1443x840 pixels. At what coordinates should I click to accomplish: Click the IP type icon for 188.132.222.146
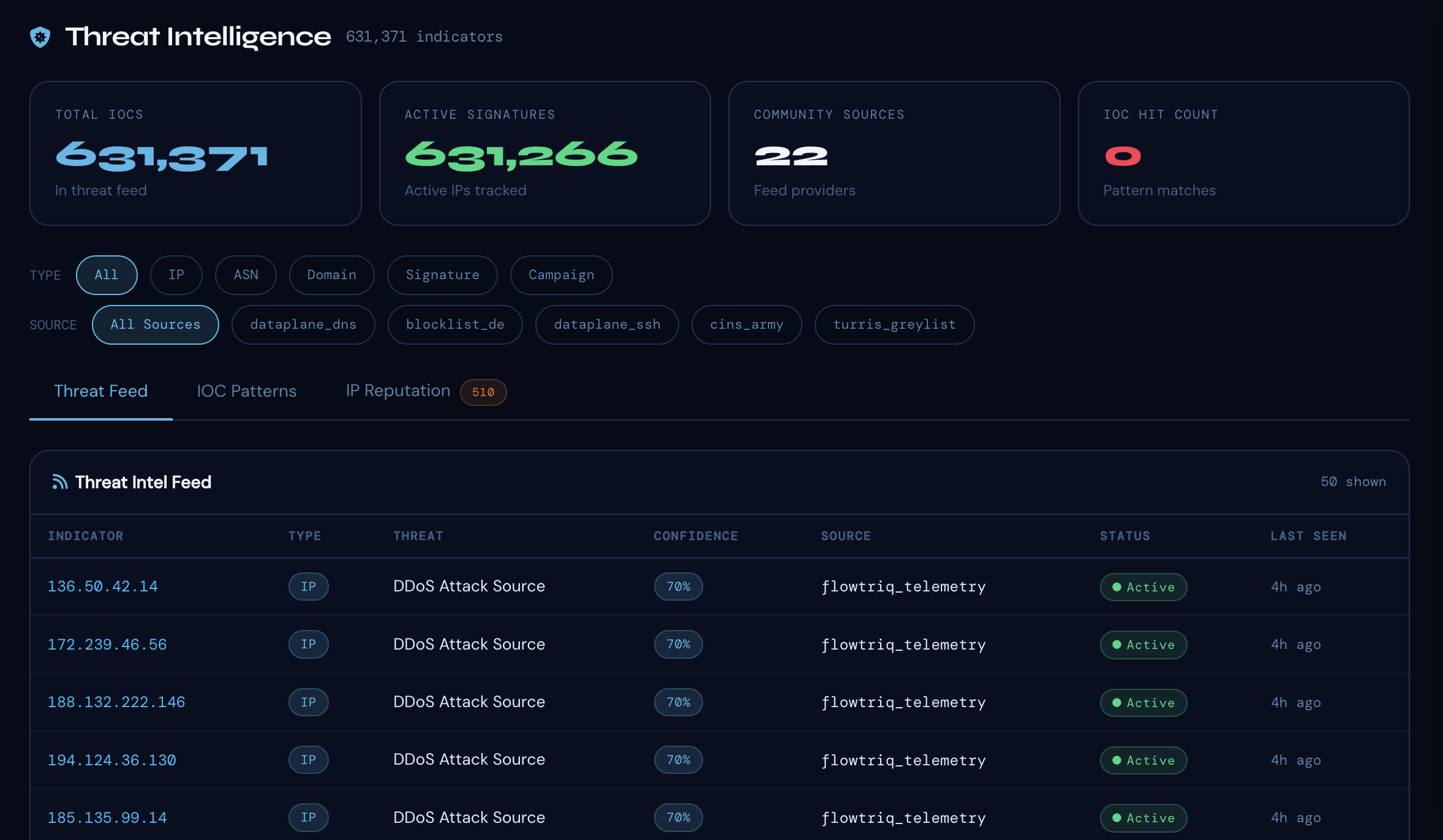308,702
